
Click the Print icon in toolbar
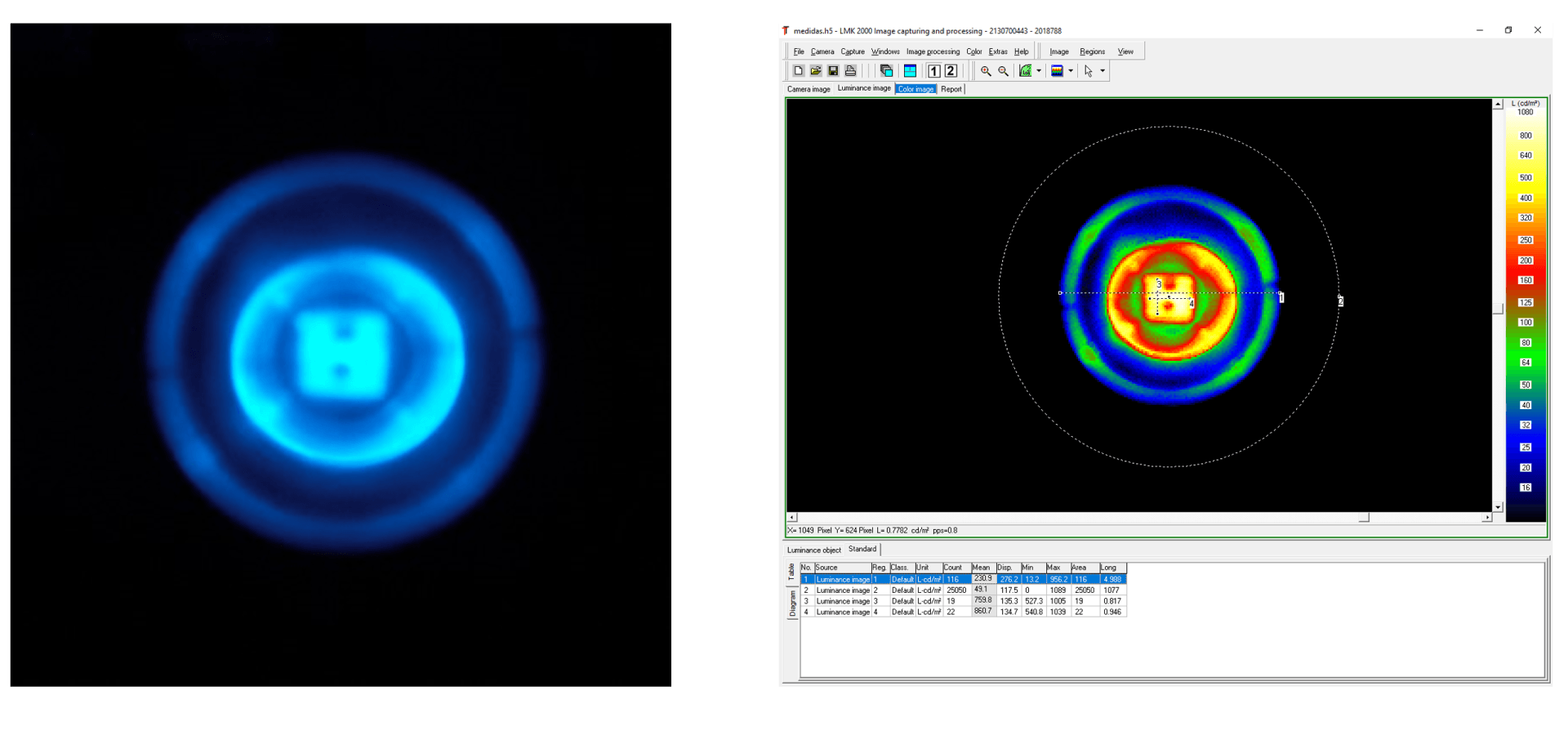[850, 71]
